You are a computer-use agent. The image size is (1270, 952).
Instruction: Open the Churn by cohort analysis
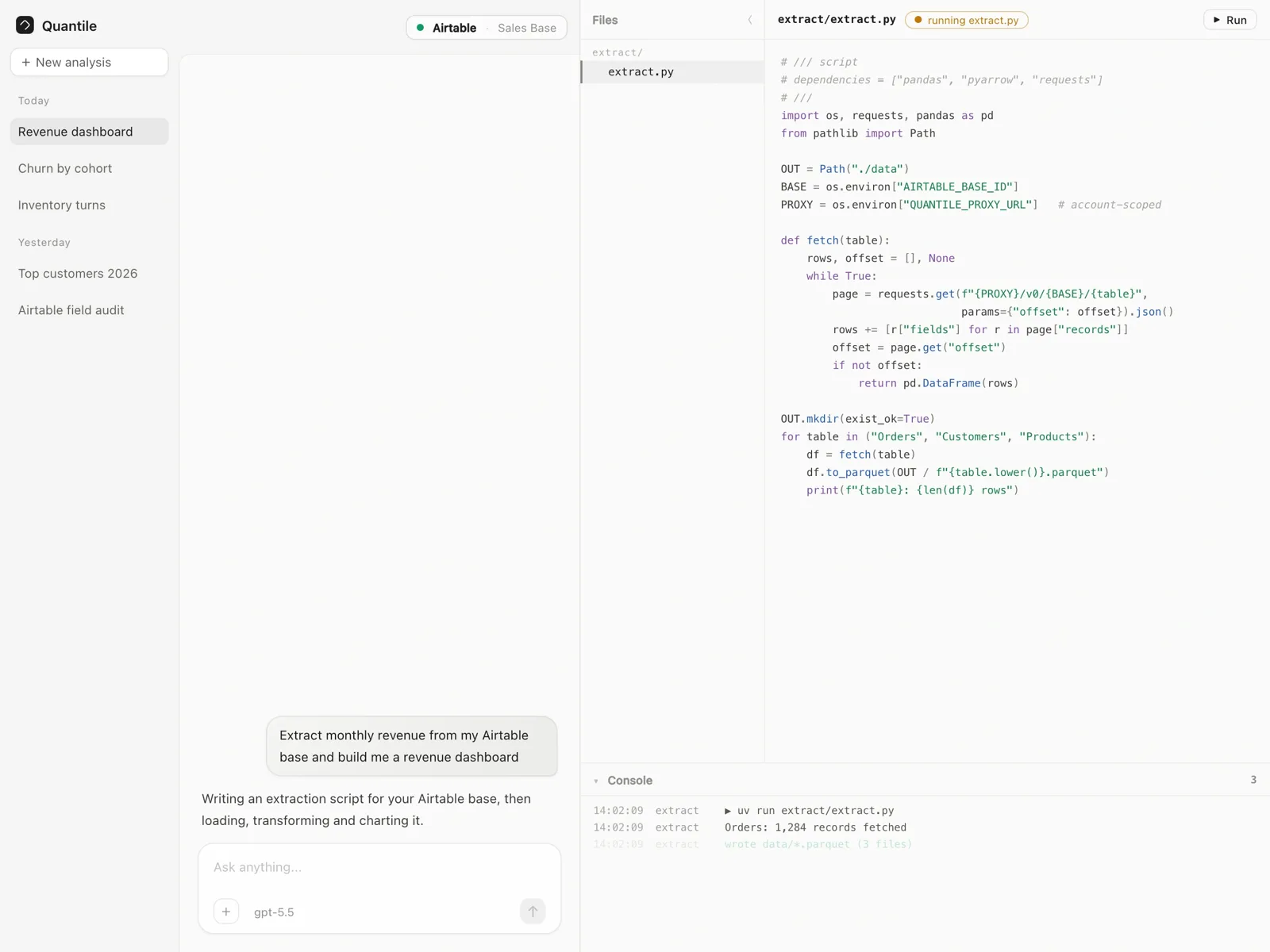[x=89, y=168]
